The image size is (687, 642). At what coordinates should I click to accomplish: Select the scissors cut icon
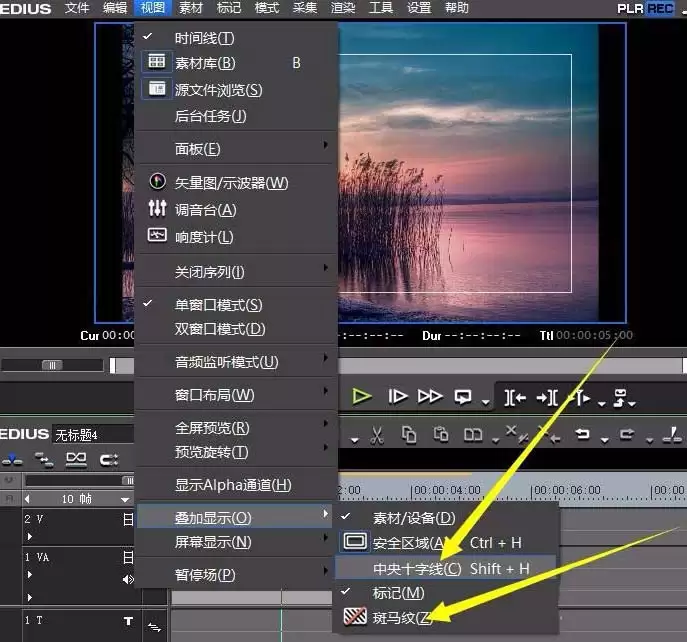(376, 435)
